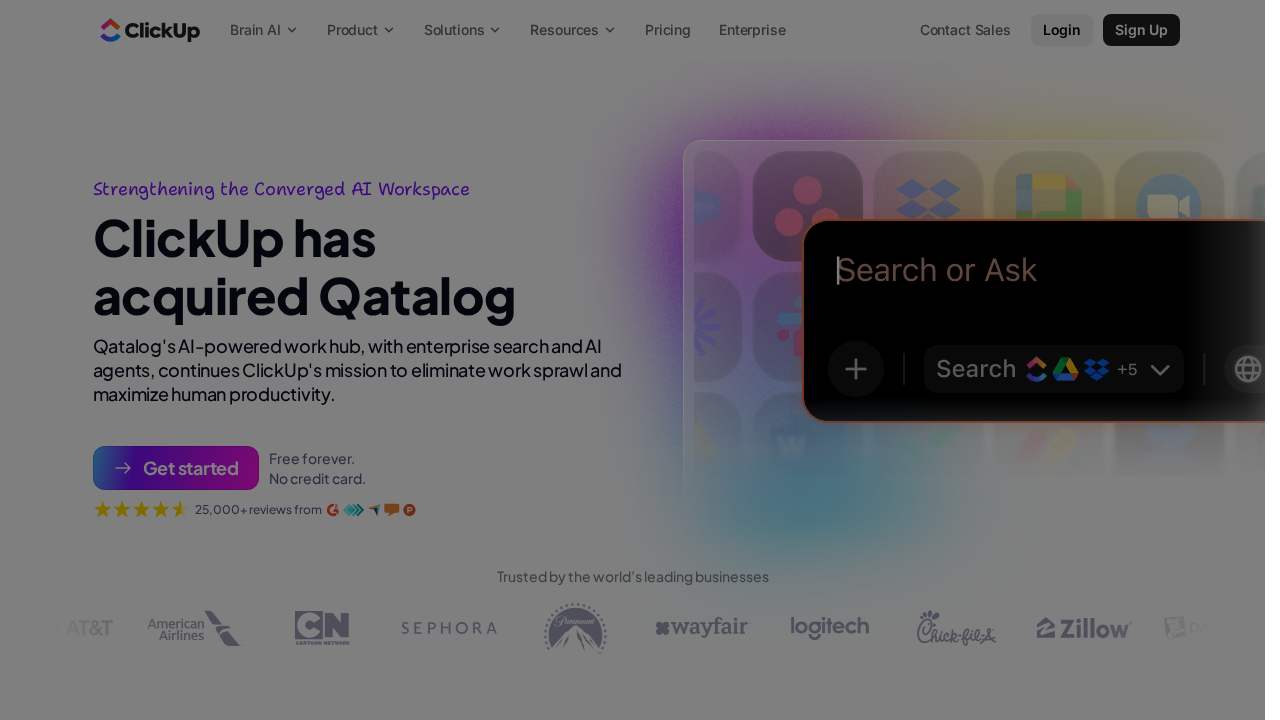Click the speech bubble review site icon
This screenshot has height=720, width=1280.
[x=392, y=509]
